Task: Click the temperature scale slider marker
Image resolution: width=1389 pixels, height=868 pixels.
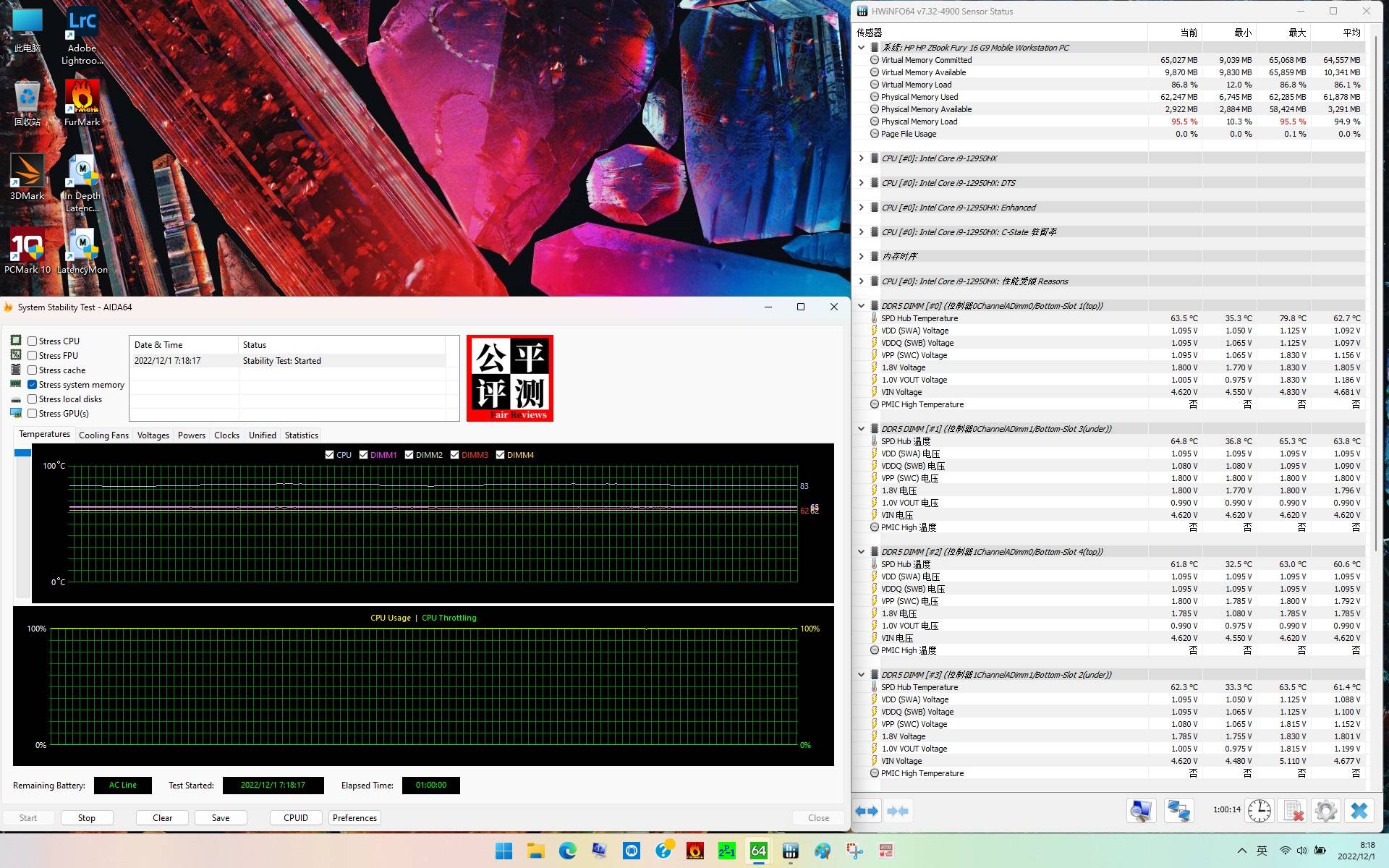Action: pyautogui.click(x=22, y=453)
